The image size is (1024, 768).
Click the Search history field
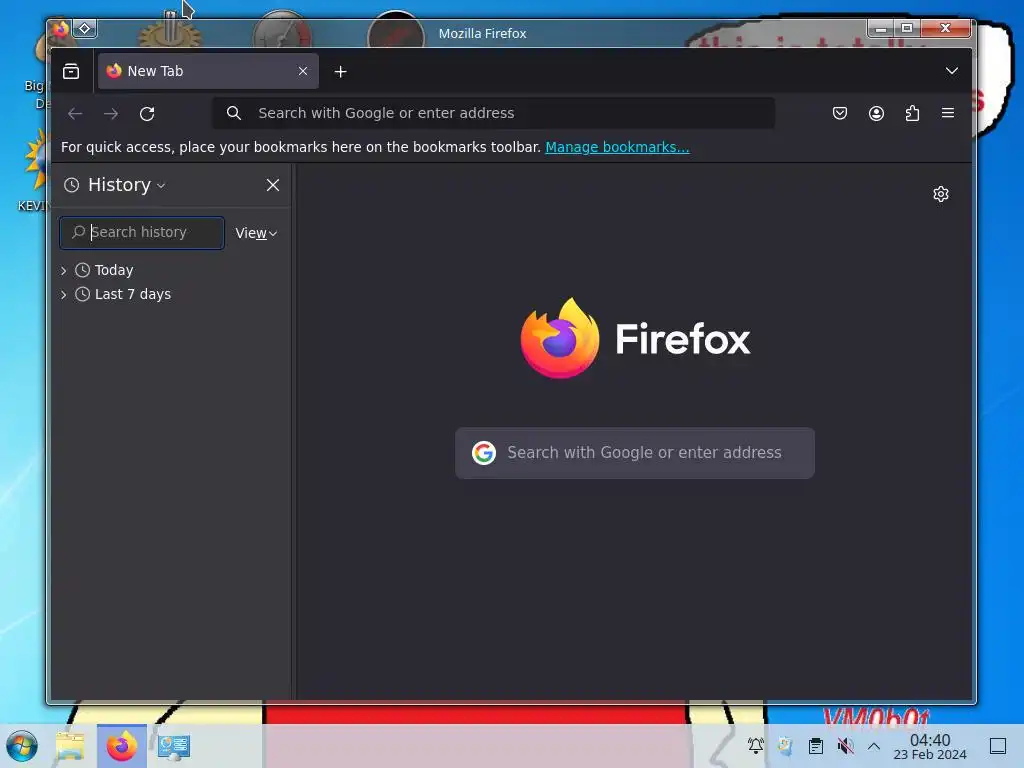(x=142, y=232)
